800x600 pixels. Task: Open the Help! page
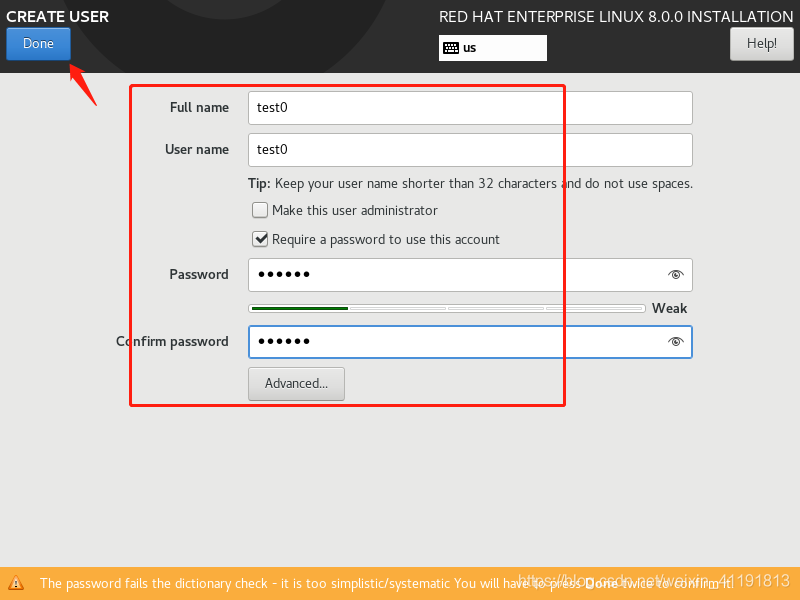761,44
